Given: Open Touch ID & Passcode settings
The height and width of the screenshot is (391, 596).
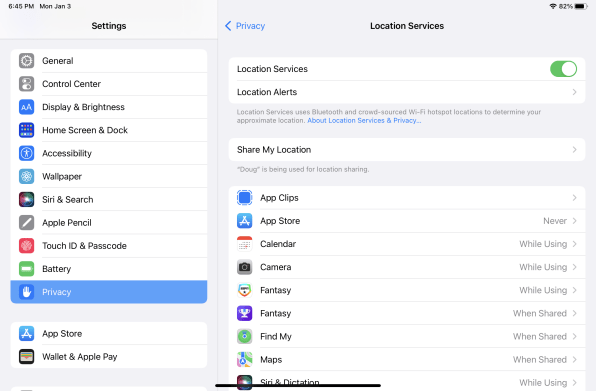Looking at the screenshot, I should (x=109, y=246).
